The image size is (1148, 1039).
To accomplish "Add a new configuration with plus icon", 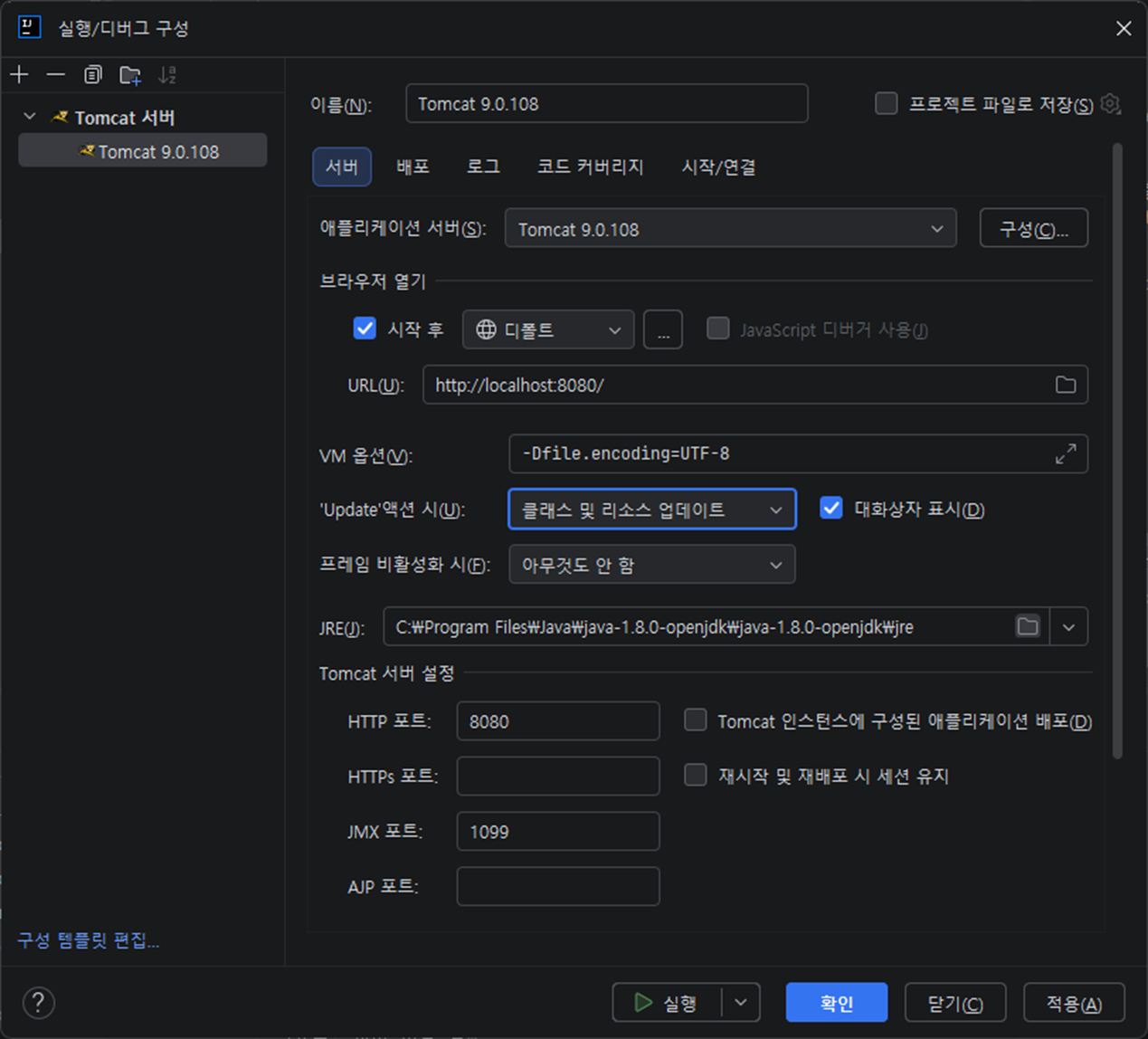I will [19, 74].
